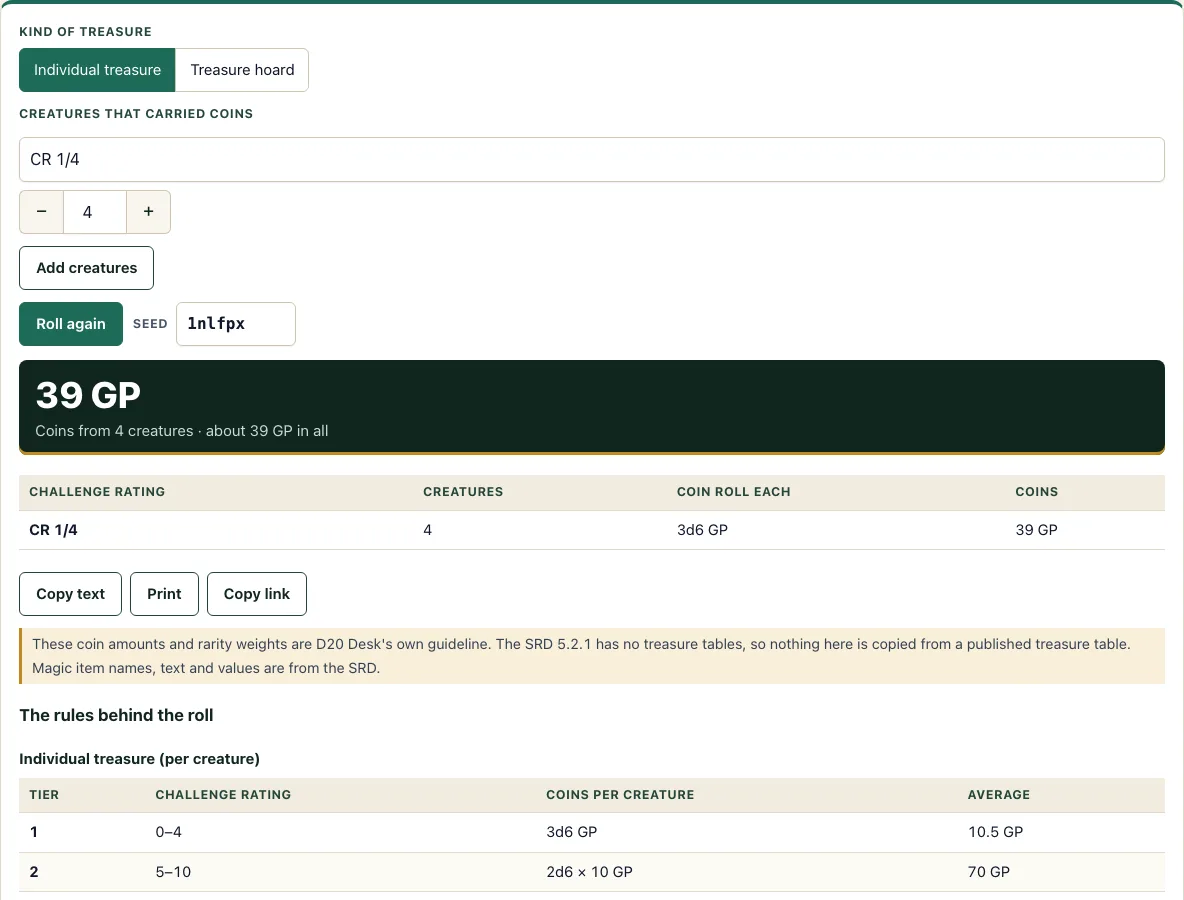Copy the result with Copy text
This screenshot has height=900, width=1184.
tap(70, 594)
